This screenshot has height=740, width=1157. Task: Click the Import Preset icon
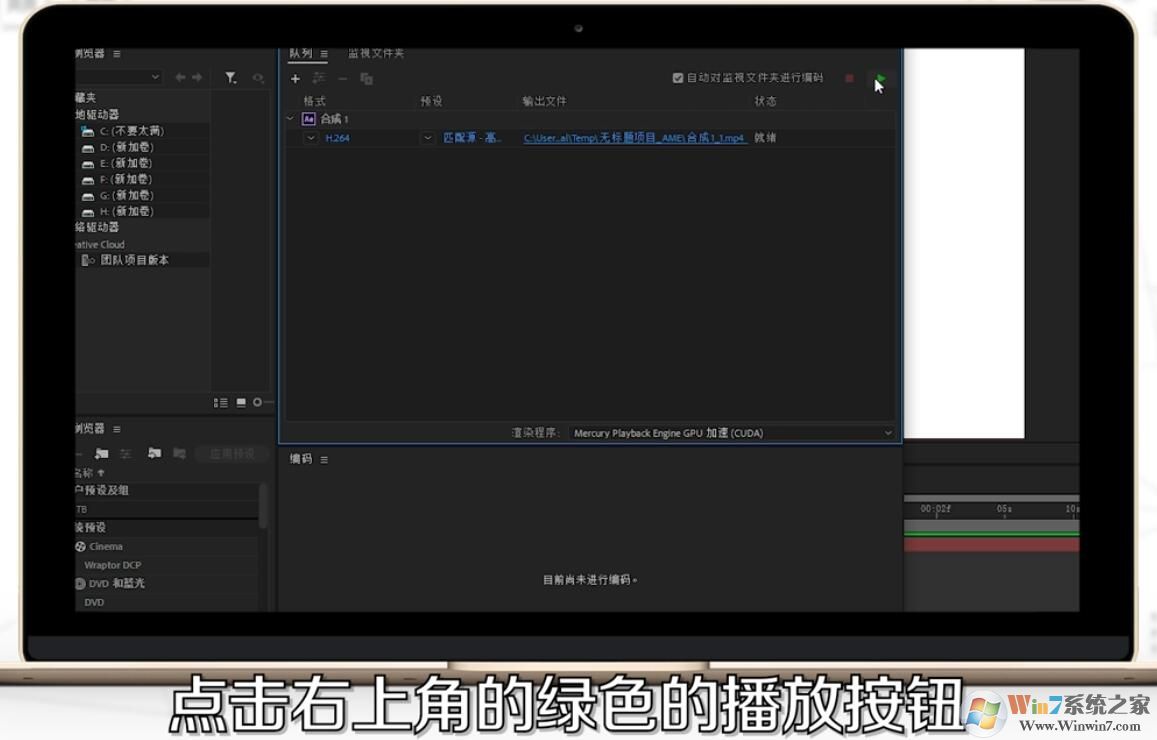click(155, 453)
